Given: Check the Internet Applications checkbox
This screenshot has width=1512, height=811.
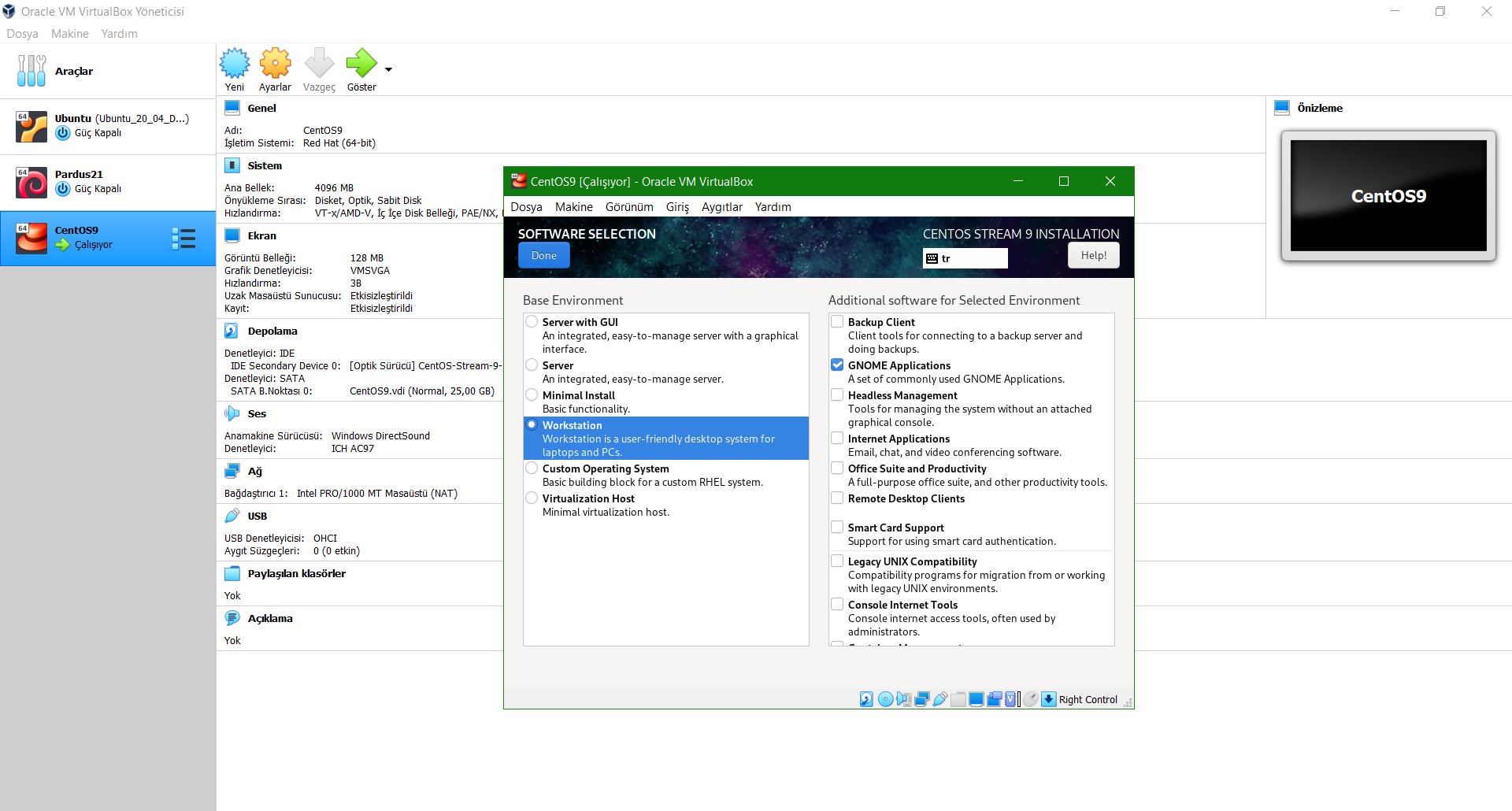Looking at the screenshot, I should tap(837, 438).
